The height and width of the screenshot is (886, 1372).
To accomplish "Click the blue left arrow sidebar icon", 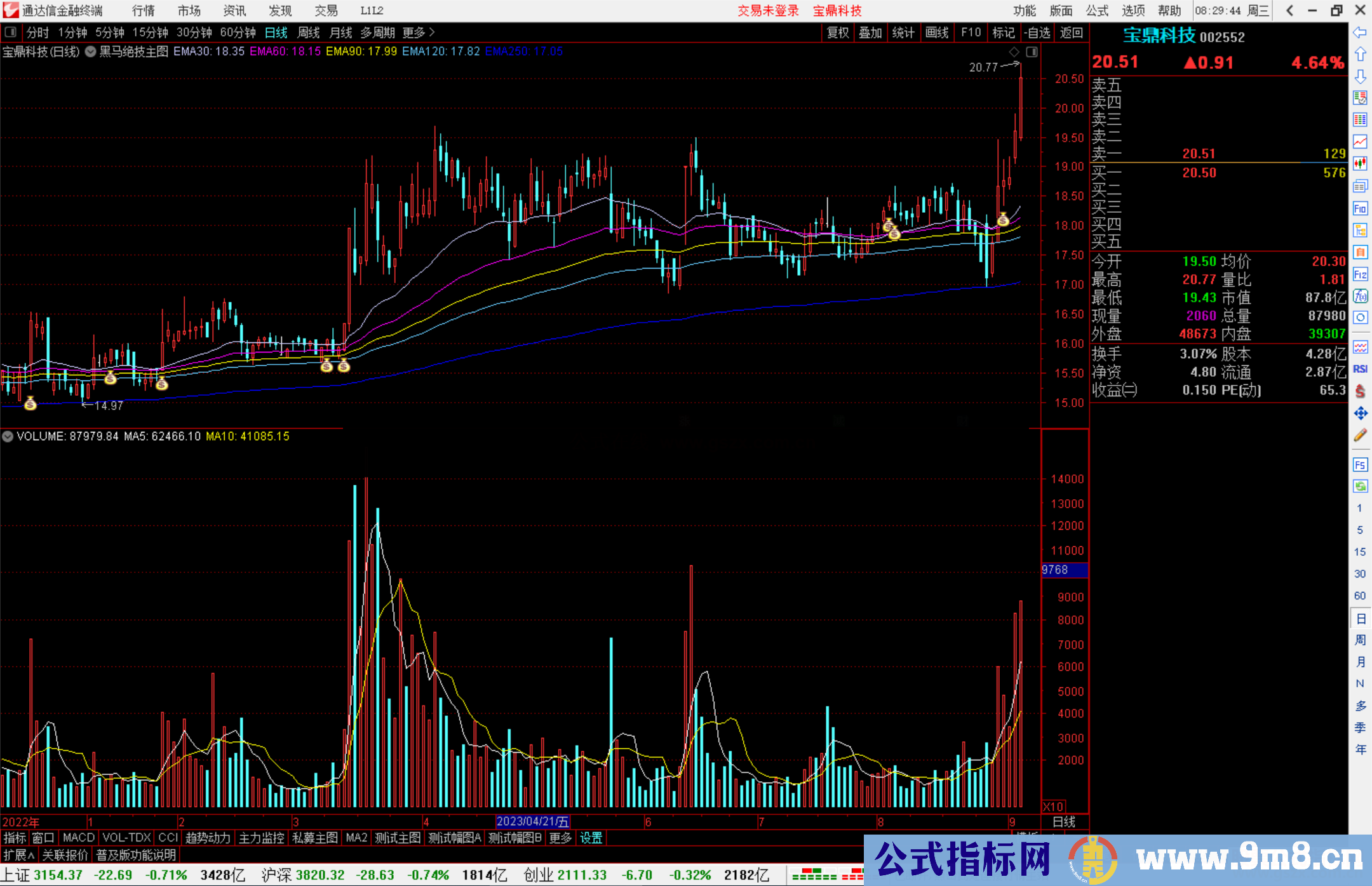I will tap(1360, 32).
